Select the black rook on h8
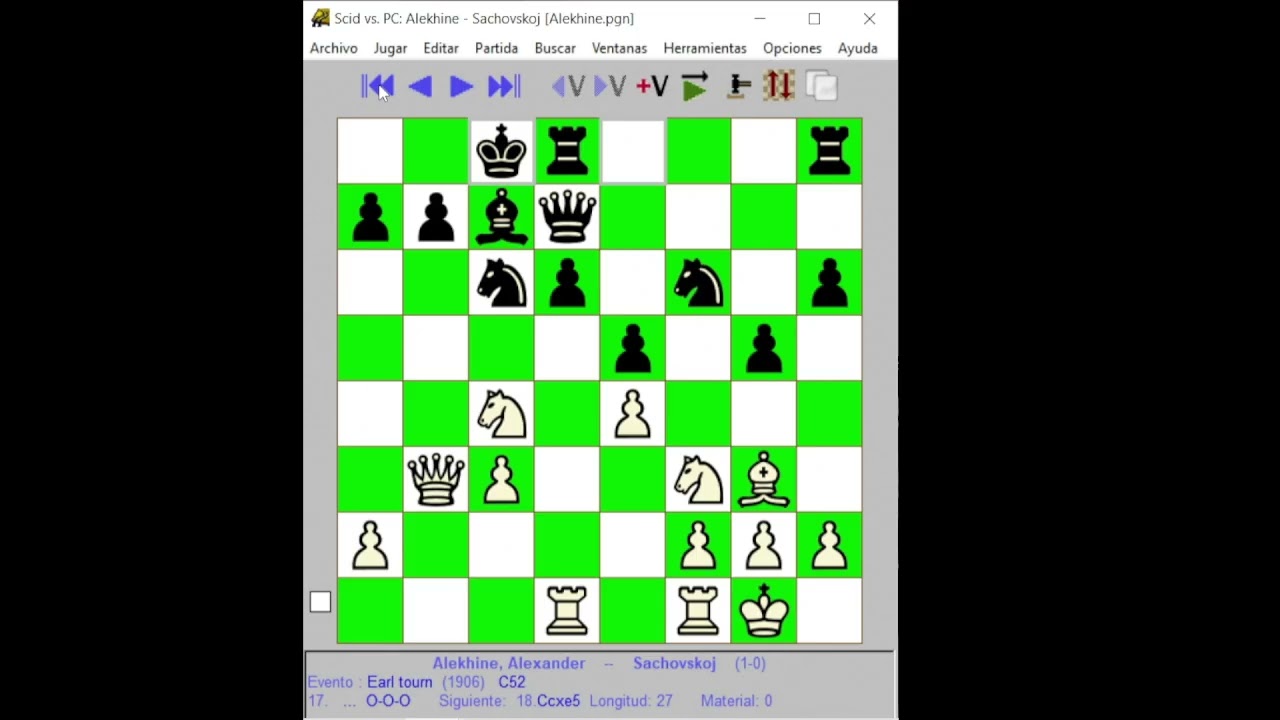This screenshot has height=720, width=1280. pos(829,151)
